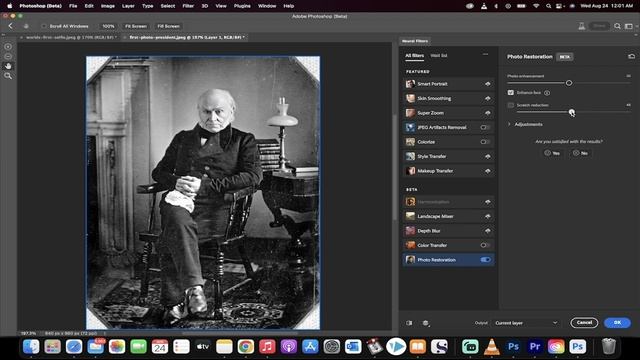Open the App Store from the Dock
640x360 pixels.
[310, 347]
